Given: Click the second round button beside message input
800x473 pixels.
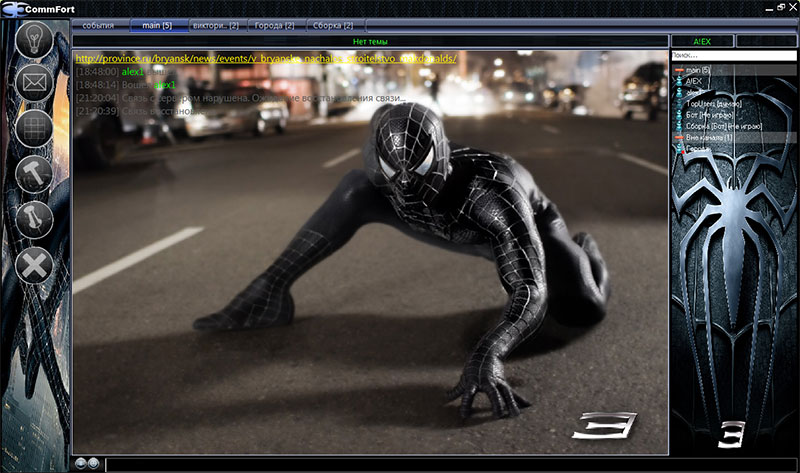Looking at the screenshot, I should pos(92,463).
